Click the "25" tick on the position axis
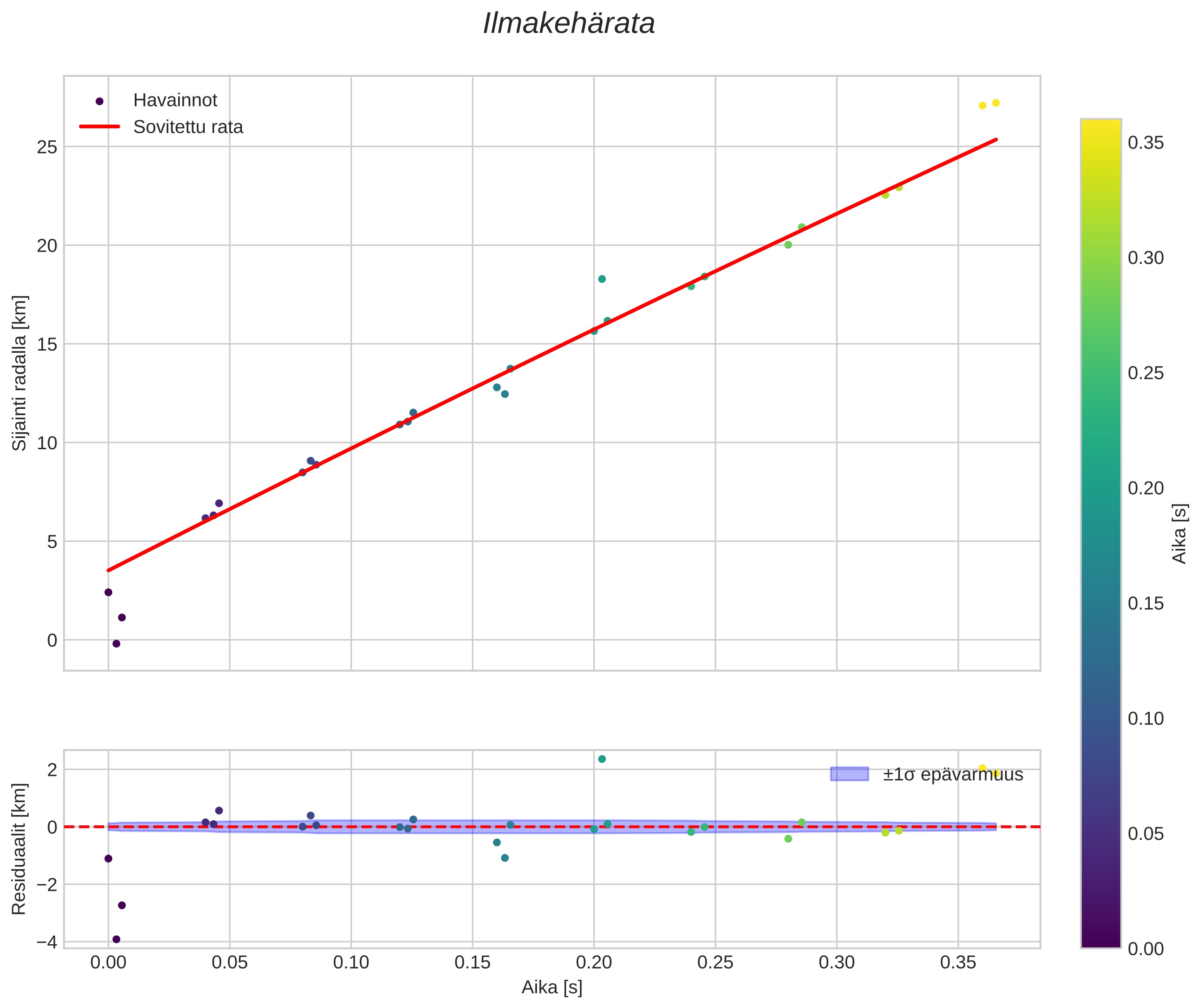The height and width of the screenshot is (1008, 1200). point(47,147)
